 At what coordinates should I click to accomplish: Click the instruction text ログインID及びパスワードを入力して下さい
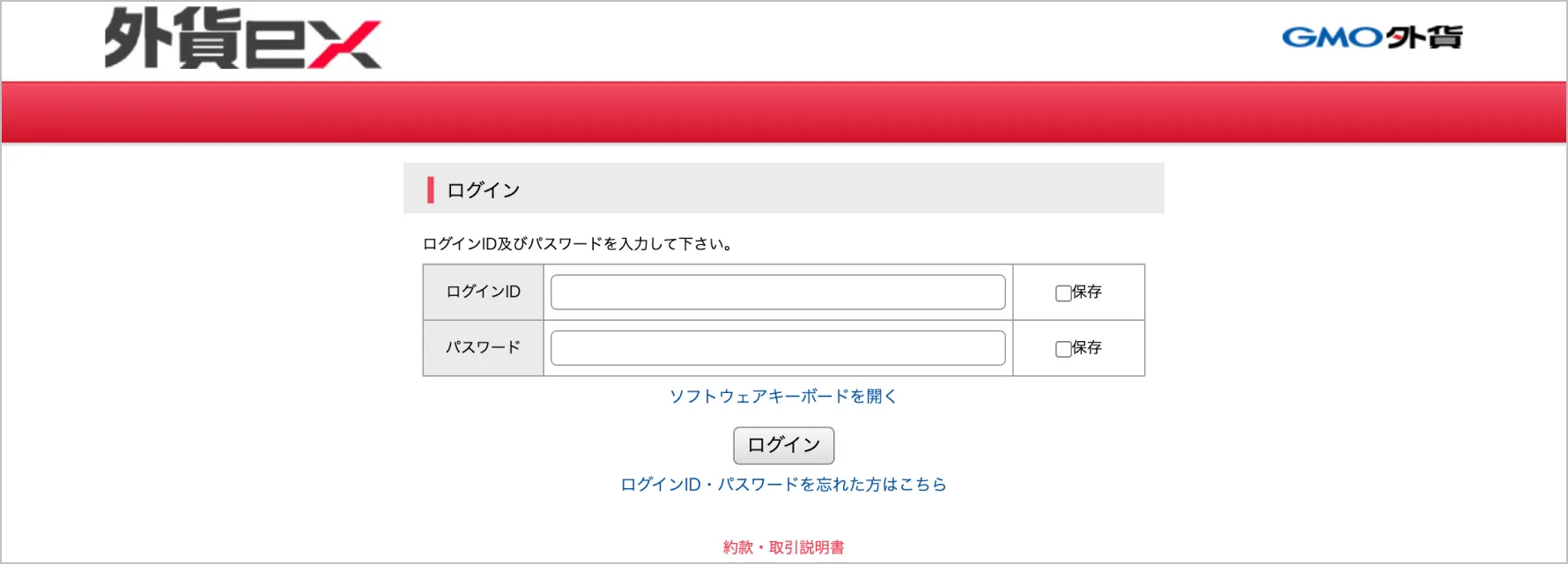578,244
